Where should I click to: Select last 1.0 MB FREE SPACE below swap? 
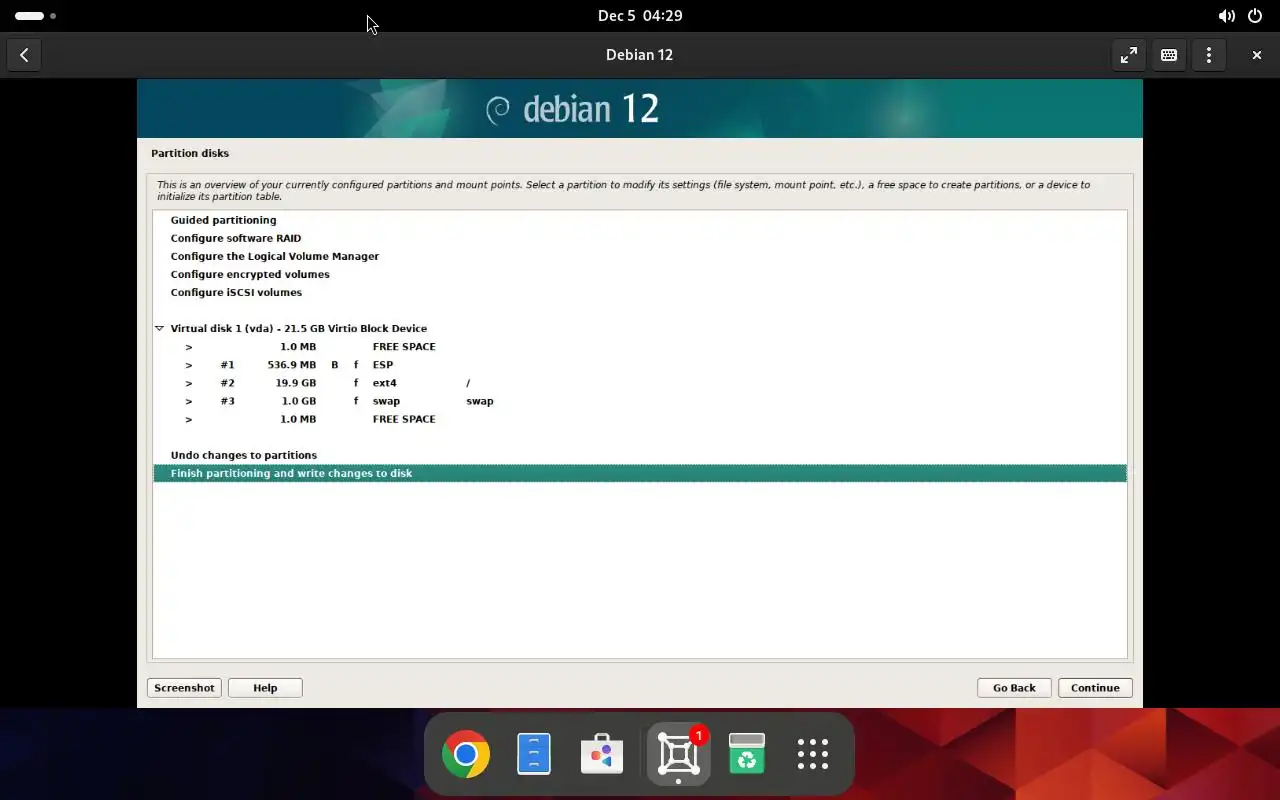640,418
